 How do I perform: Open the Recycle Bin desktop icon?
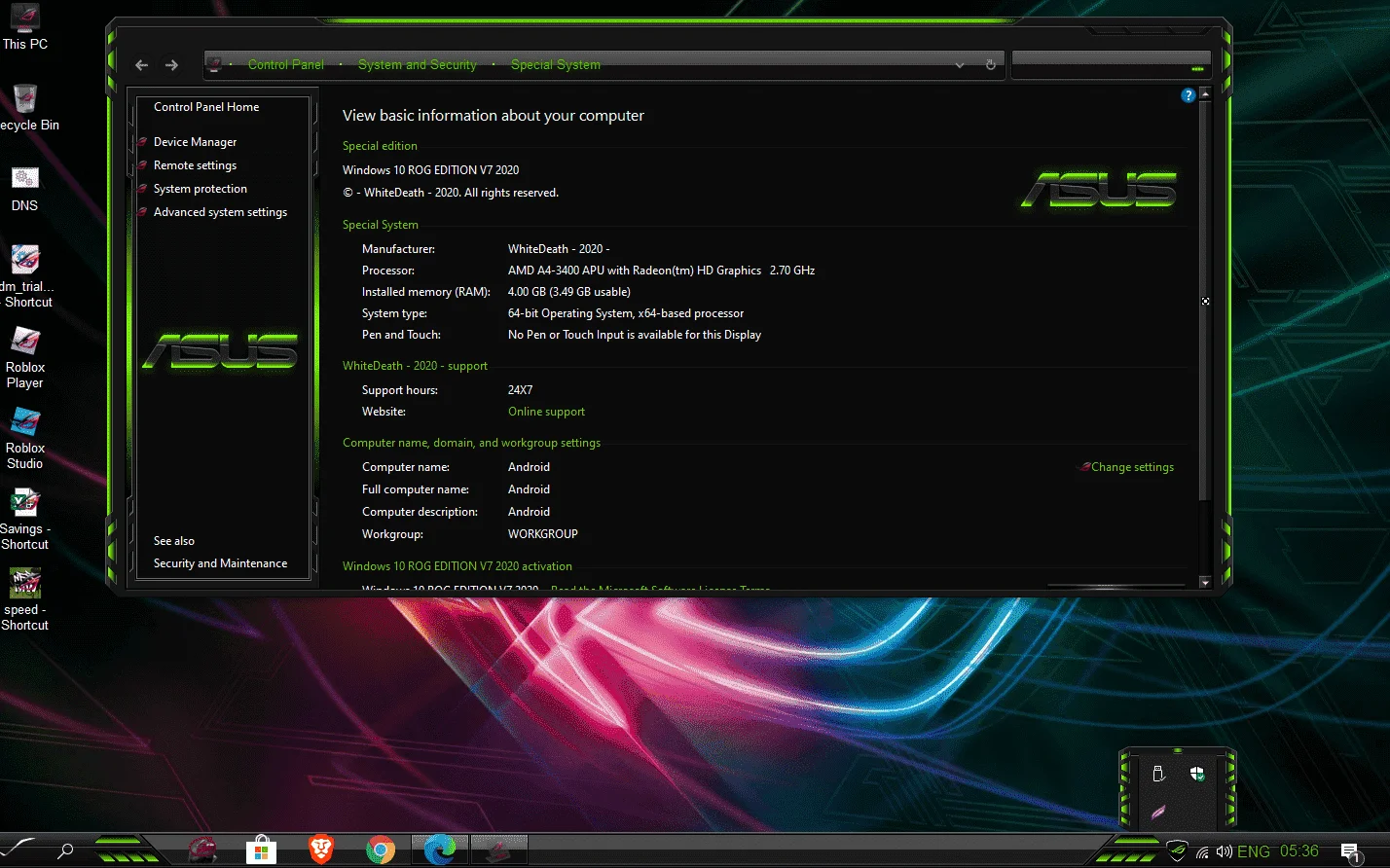click(x=25, y=107)
